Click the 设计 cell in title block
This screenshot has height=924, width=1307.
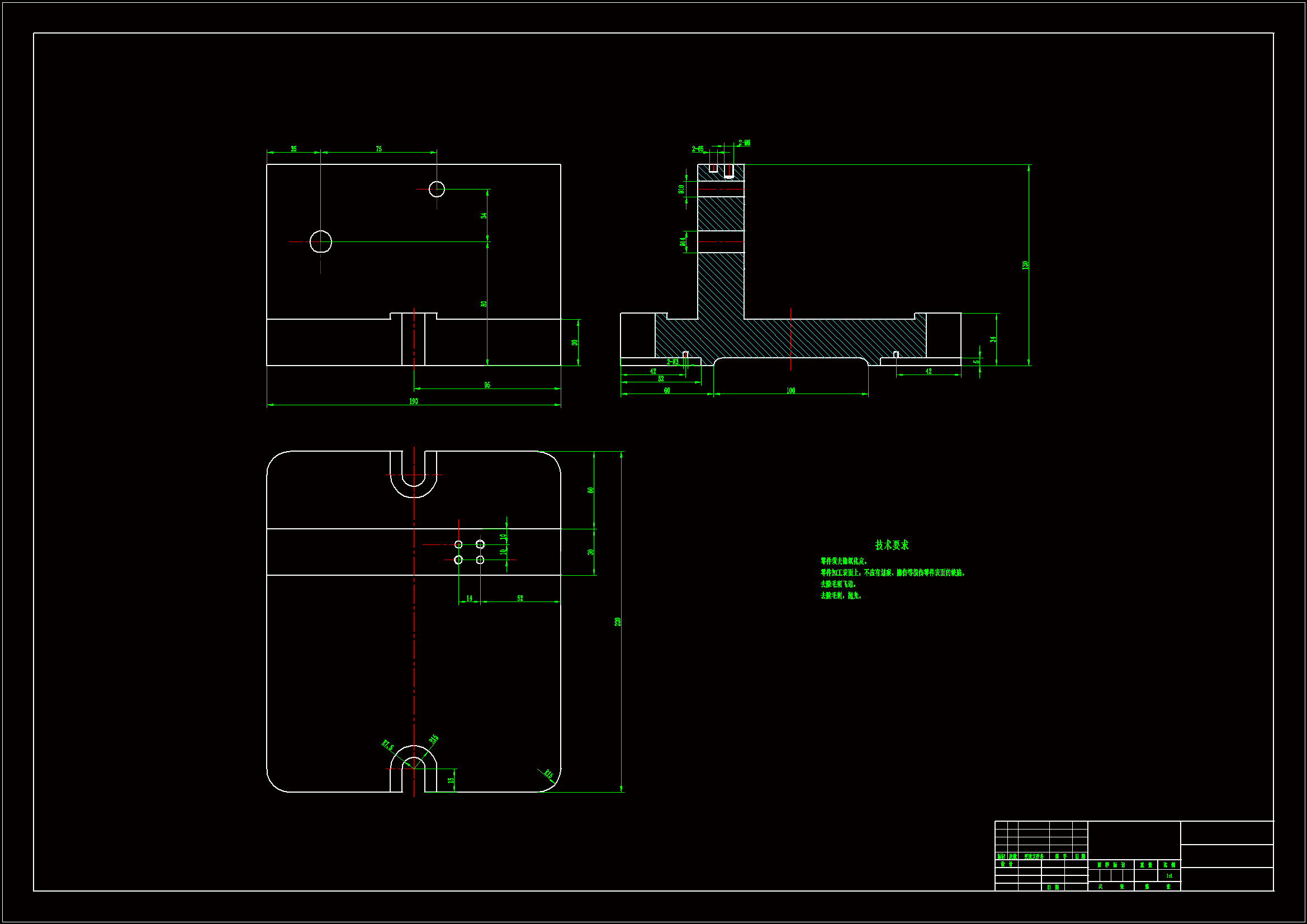coord(1006,864)
